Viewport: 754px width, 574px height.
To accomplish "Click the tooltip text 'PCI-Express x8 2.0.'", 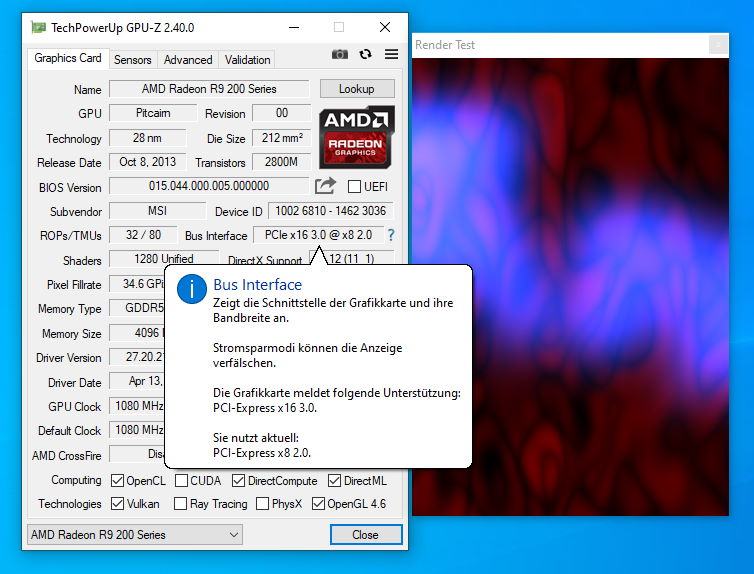I will [x=262, y=453].
